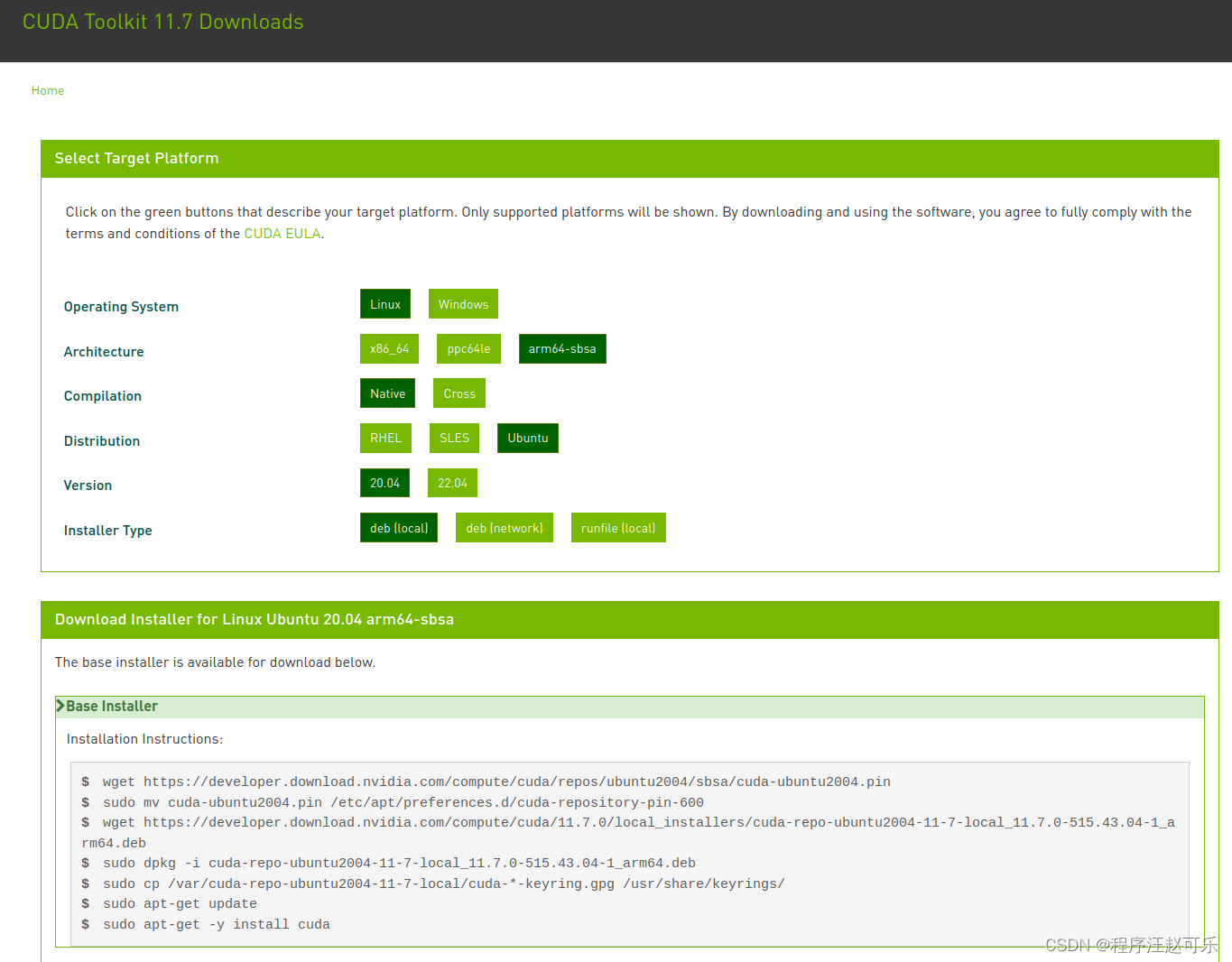The width and height of the screenshot is (1232, 962).
Task: Choose ppc64le architecture
Action: tap(468, 349)
